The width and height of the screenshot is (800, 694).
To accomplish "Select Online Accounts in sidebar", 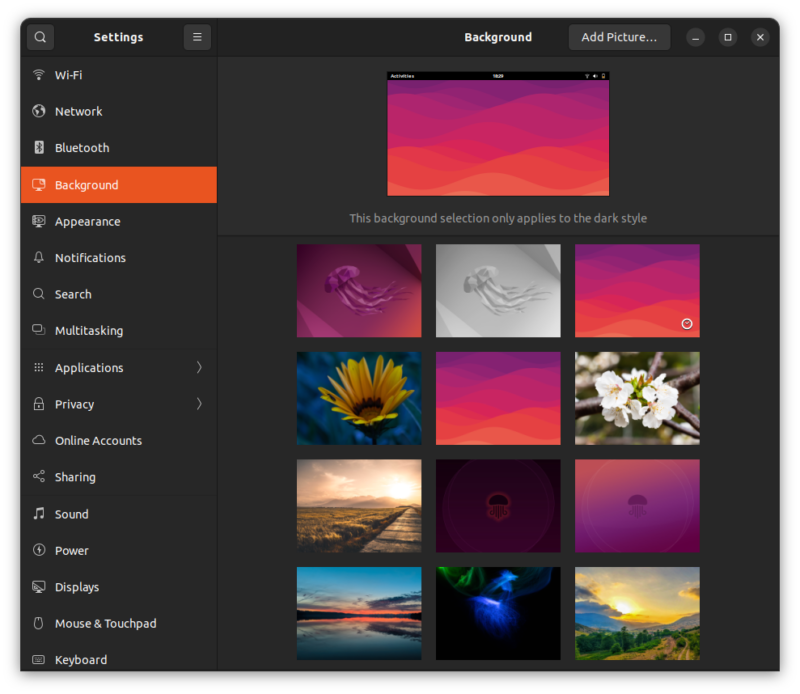I will pyautogui.click(x=119, y=440).
